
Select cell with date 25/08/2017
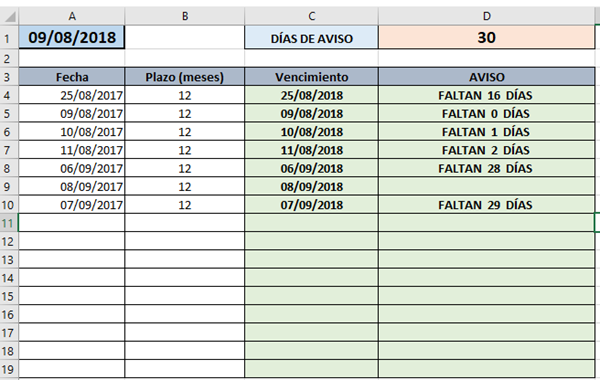pyautogui.click(x=72, y=95)
